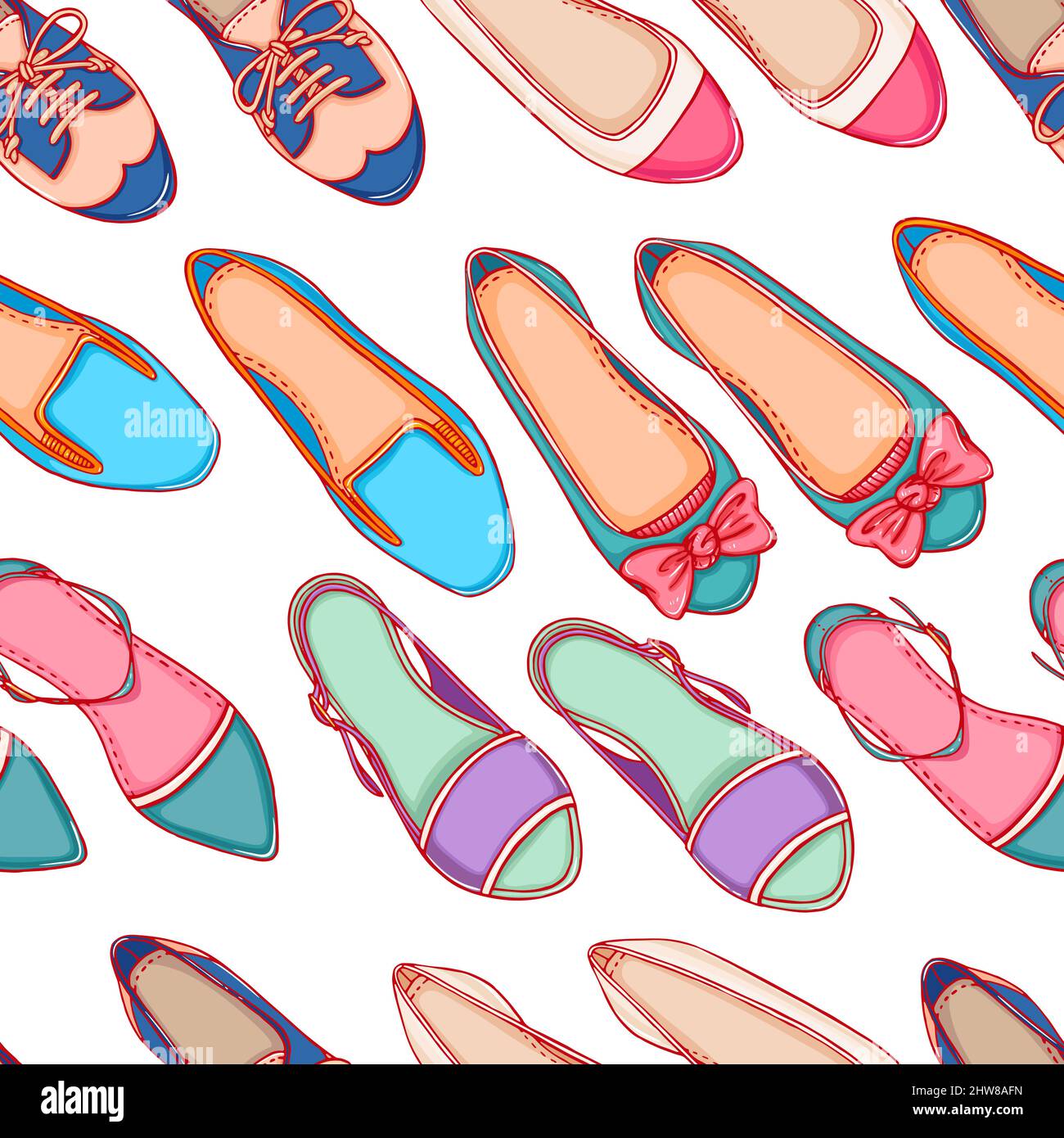Open the www.alamy.com link
Image resolution: width=1064 pixels, height=1138 pixels.
[967, 1110]
